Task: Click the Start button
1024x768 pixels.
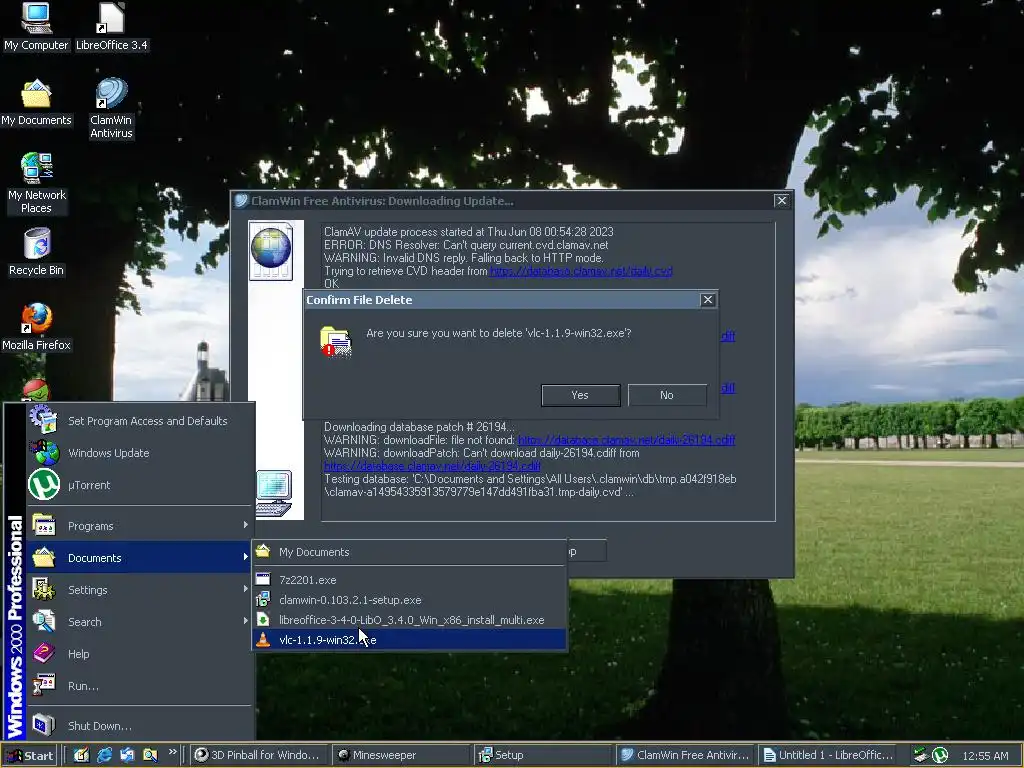Action: (x=30, y=756)
